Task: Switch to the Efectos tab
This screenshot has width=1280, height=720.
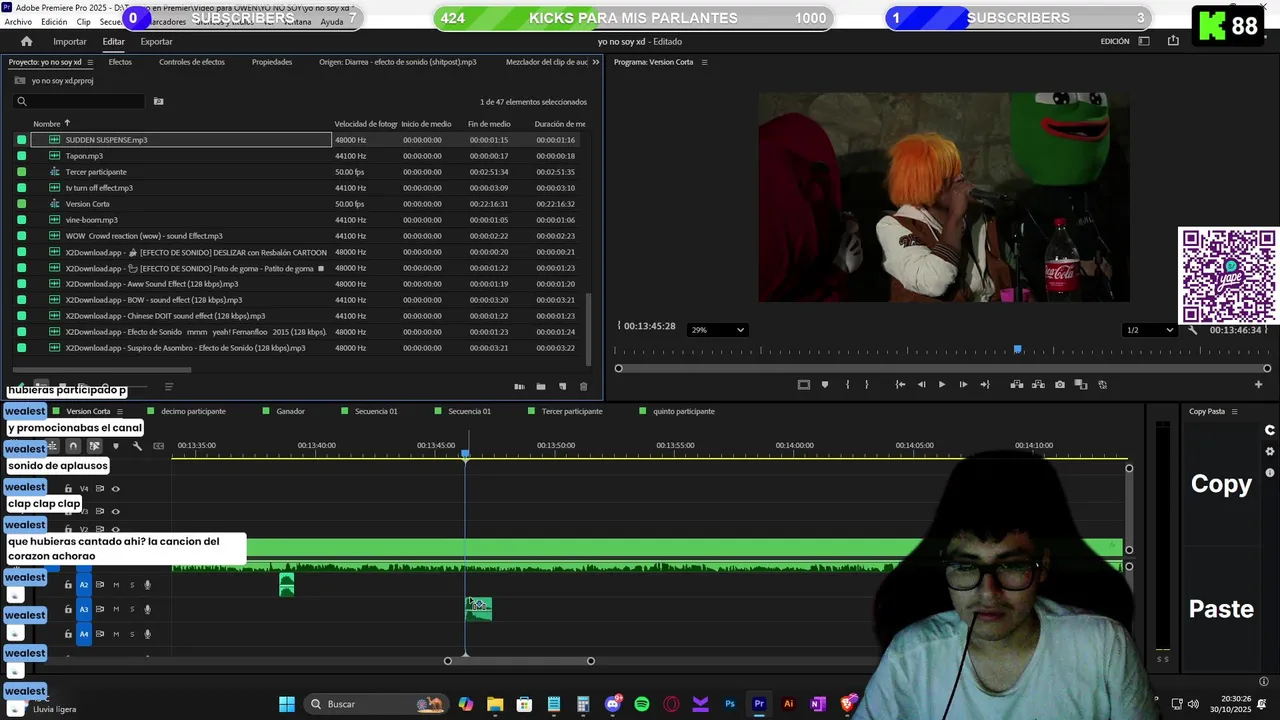Action: pos(120,62)
